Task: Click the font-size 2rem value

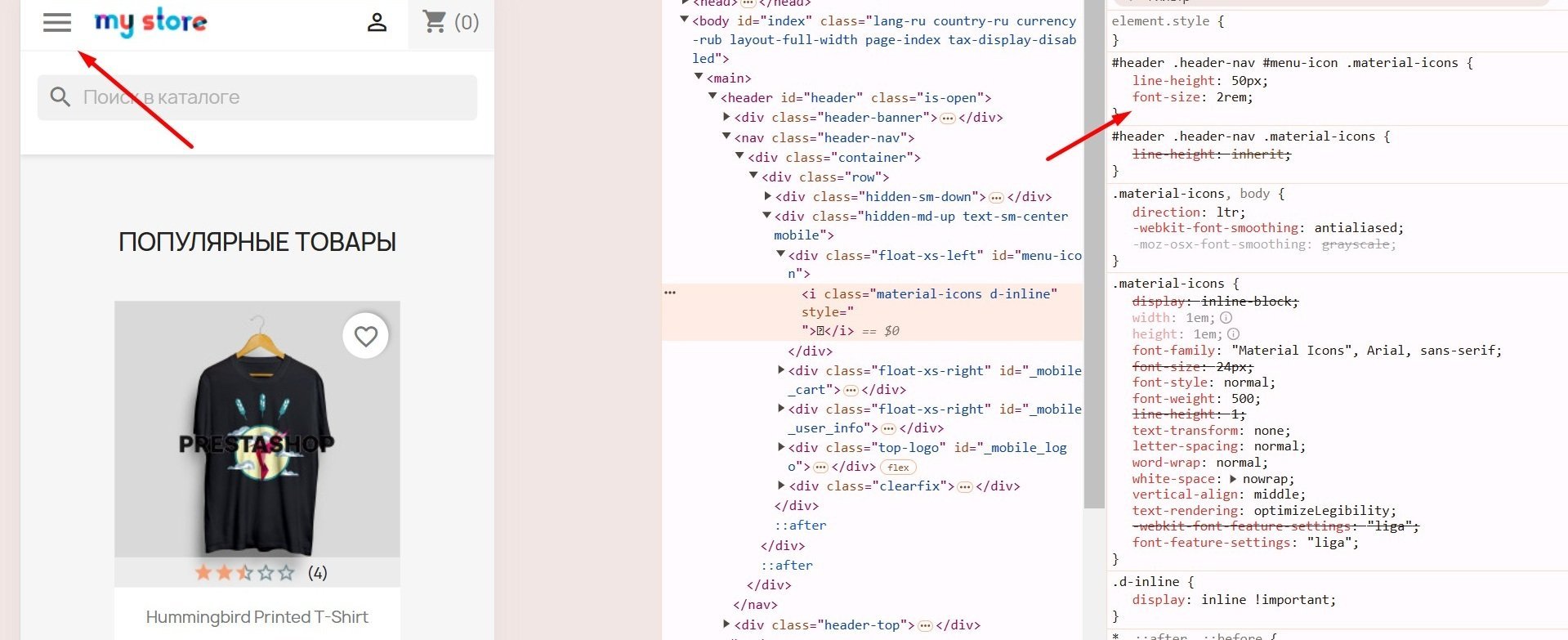Action: click(1231, 97)
